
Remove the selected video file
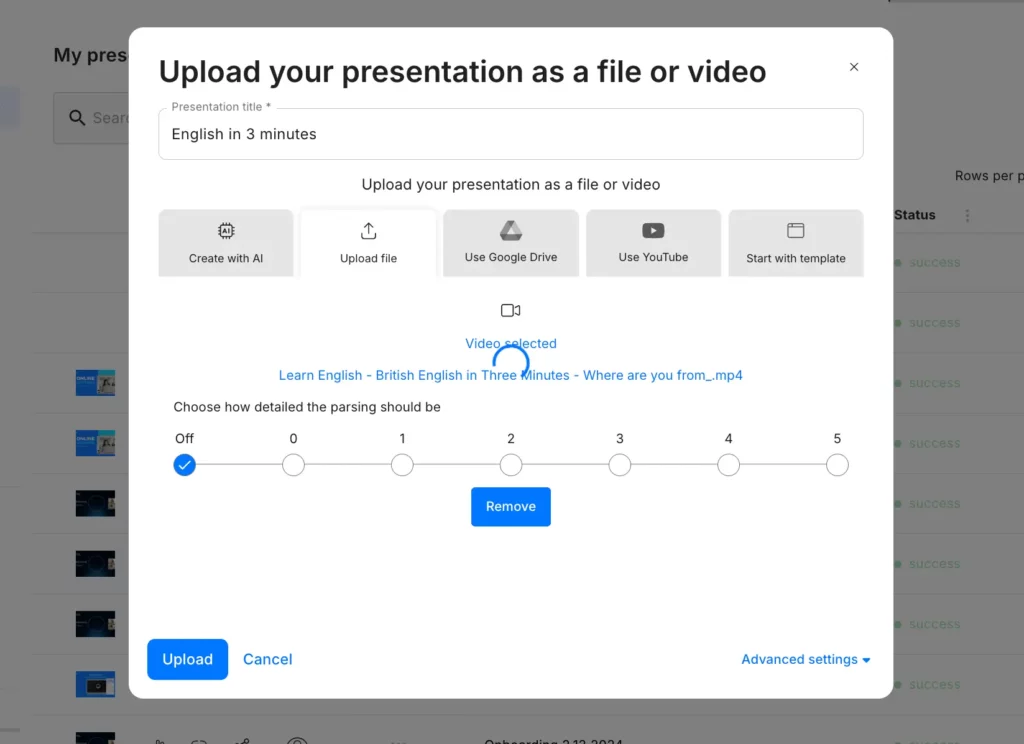(511, 507)
